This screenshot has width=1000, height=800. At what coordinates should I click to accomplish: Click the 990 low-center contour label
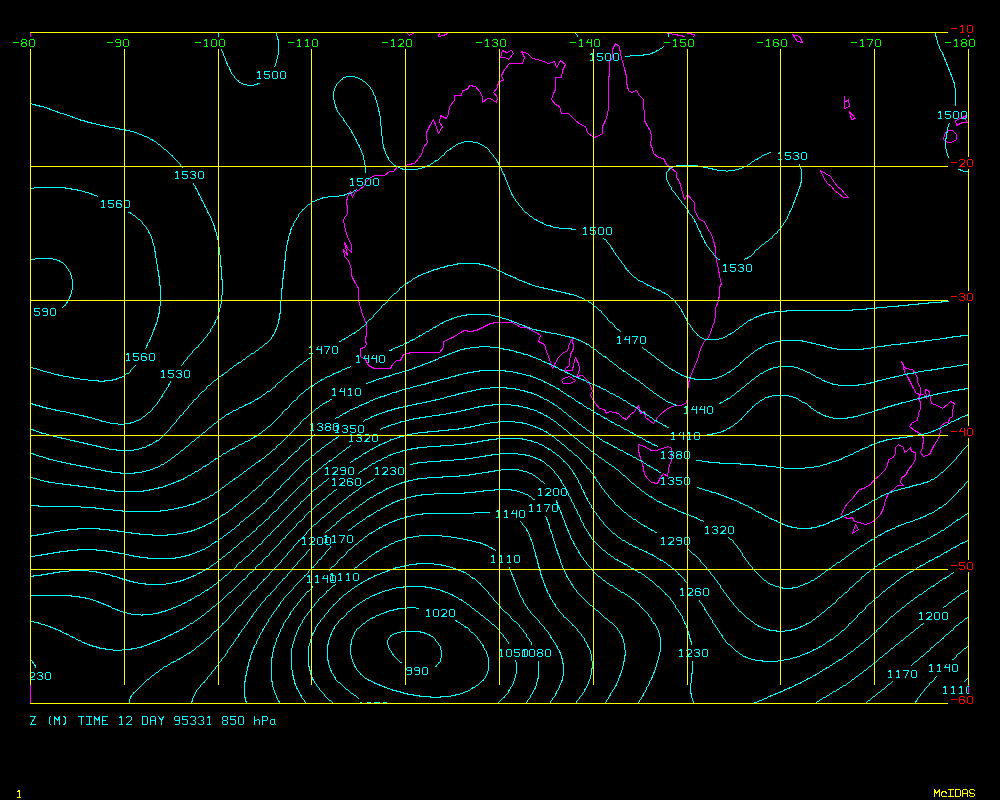tap(416, 671)
